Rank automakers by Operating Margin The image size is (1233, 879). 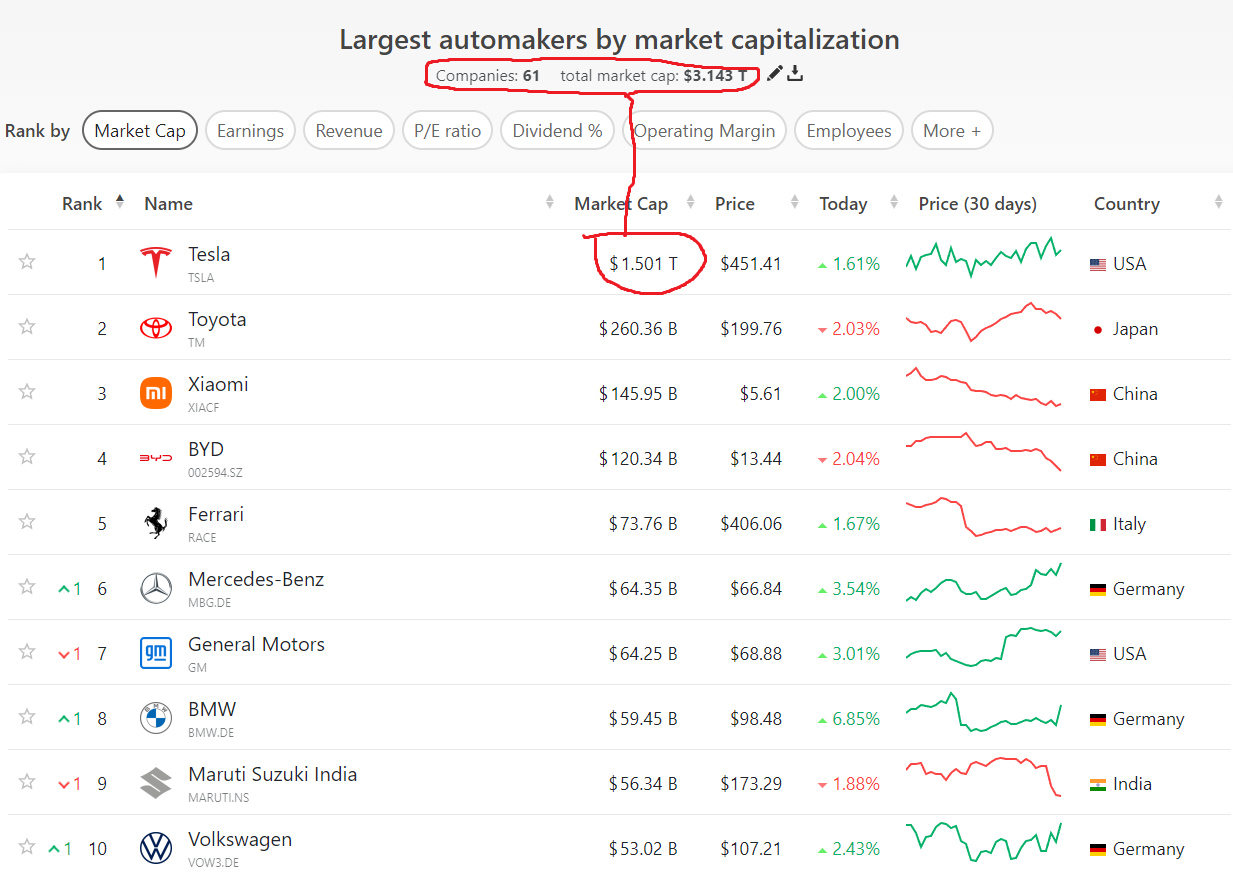pos(704,131)
